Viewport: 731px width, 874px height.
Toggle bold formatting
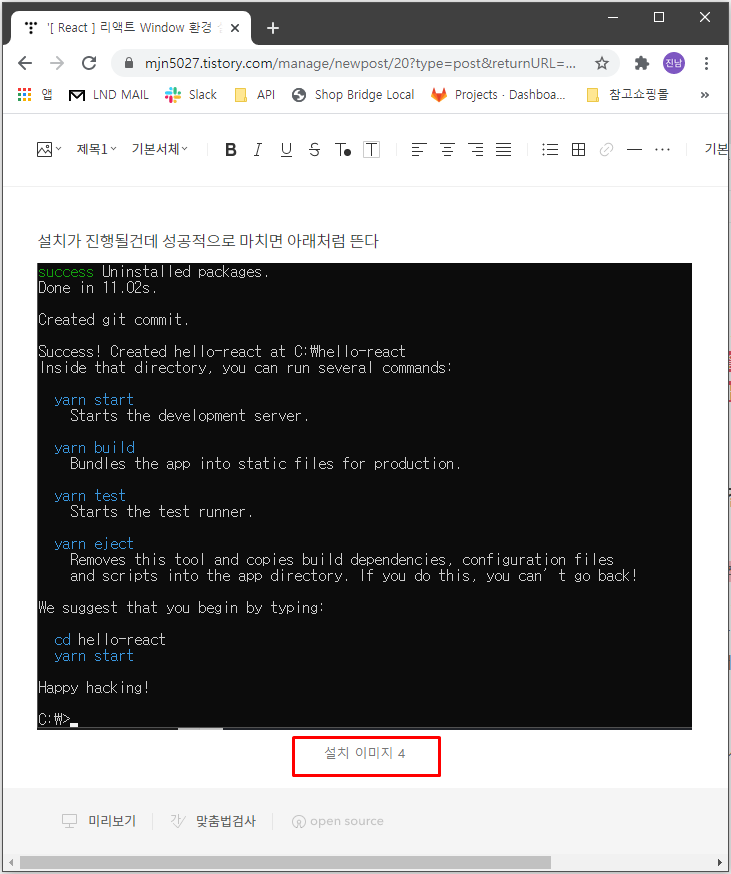(x=230, y=149)
